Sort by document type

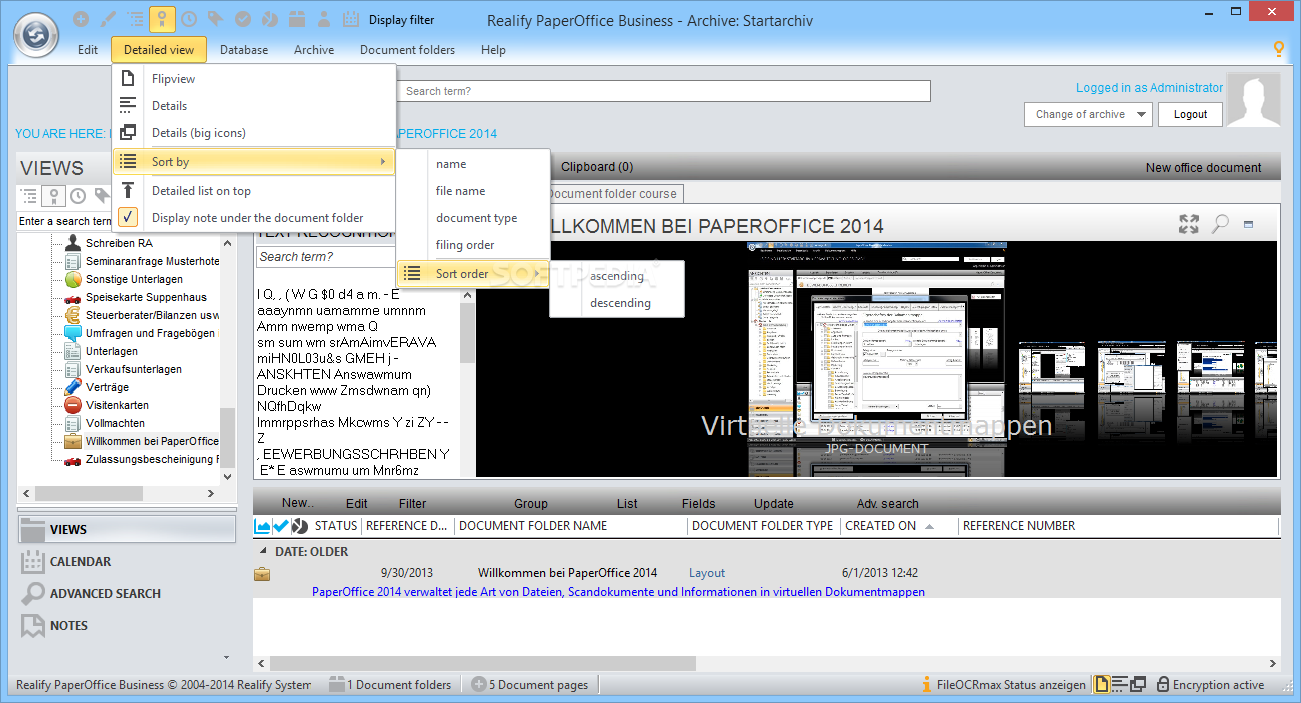[x=473, y=218]
